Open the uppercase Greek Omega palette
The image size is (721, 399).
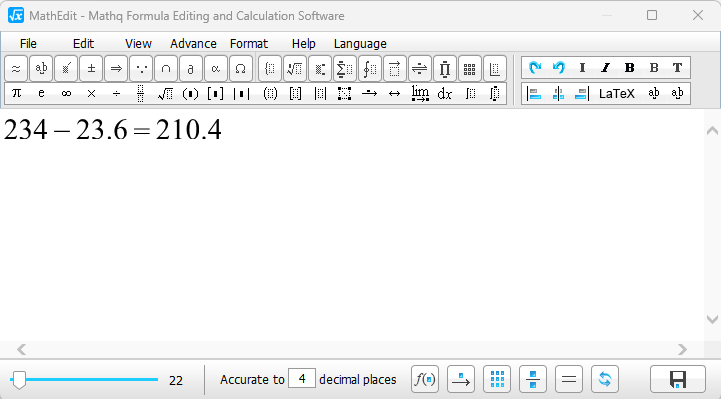[x=240, y=69]
